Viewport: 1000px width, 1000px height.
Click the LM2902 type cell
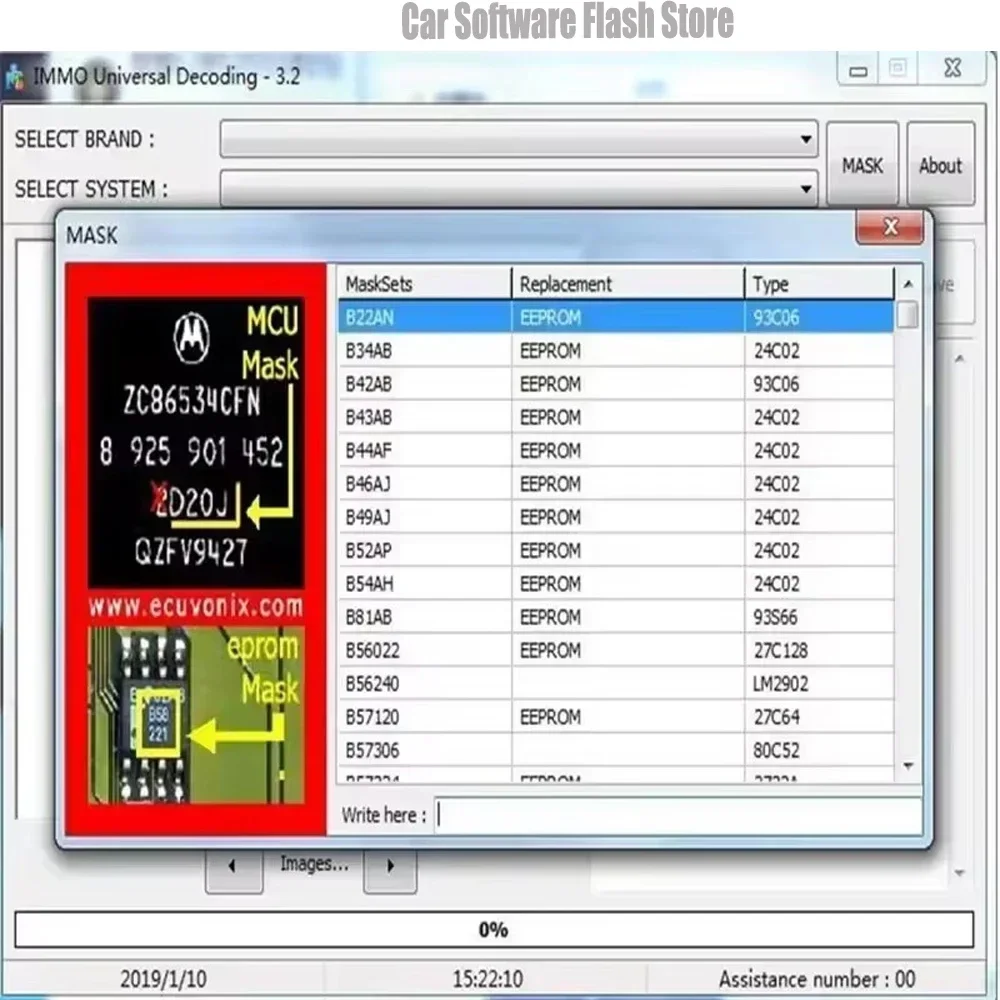[x=820, y=683]
